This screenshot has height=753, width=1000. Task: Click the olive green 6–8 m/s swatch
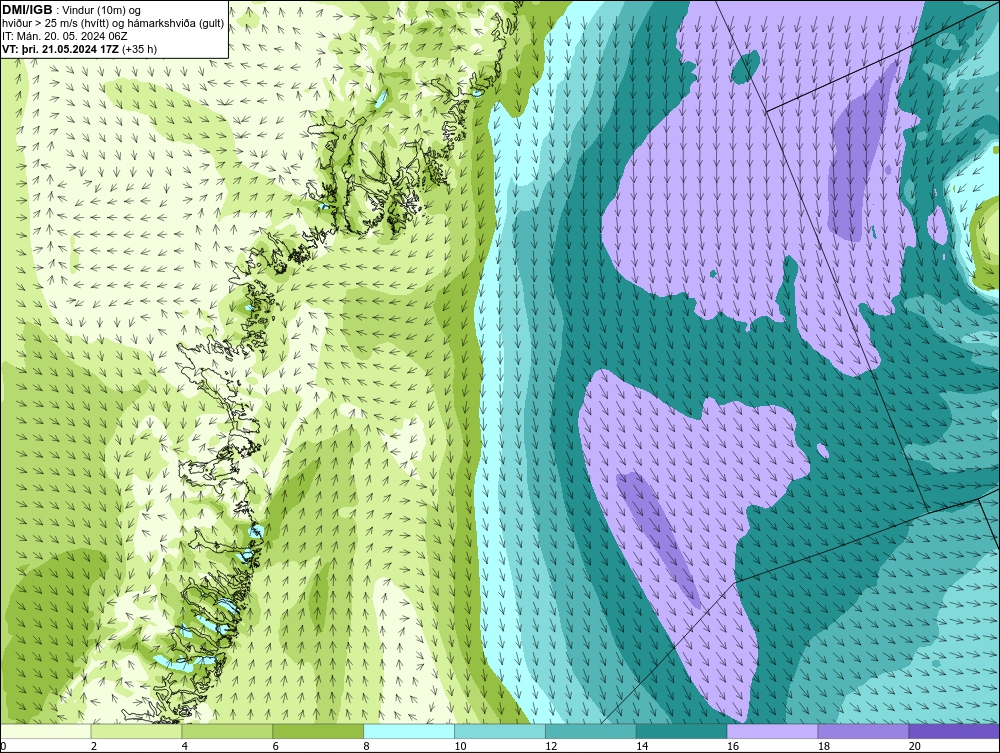pyautogui.click(x=318, y=731)
